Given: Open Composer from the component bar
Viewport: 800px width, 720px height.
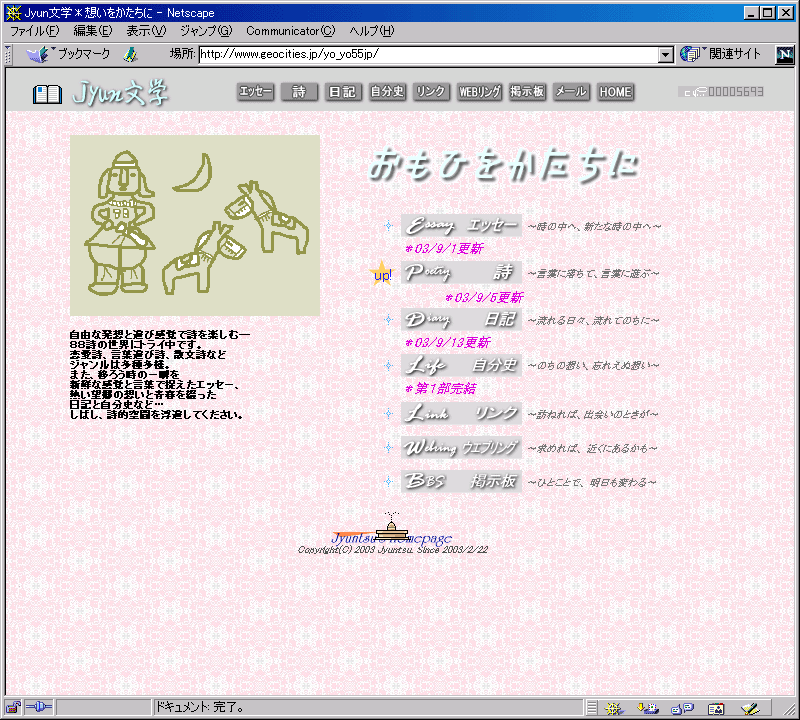Looking at the screenshot, I should 750,708.
